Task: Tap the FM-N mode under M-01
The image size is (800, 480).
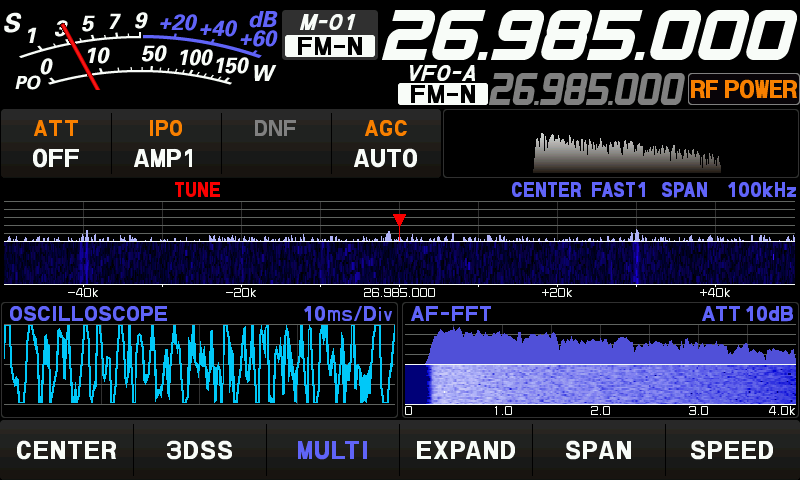Action: pos(329,45)
